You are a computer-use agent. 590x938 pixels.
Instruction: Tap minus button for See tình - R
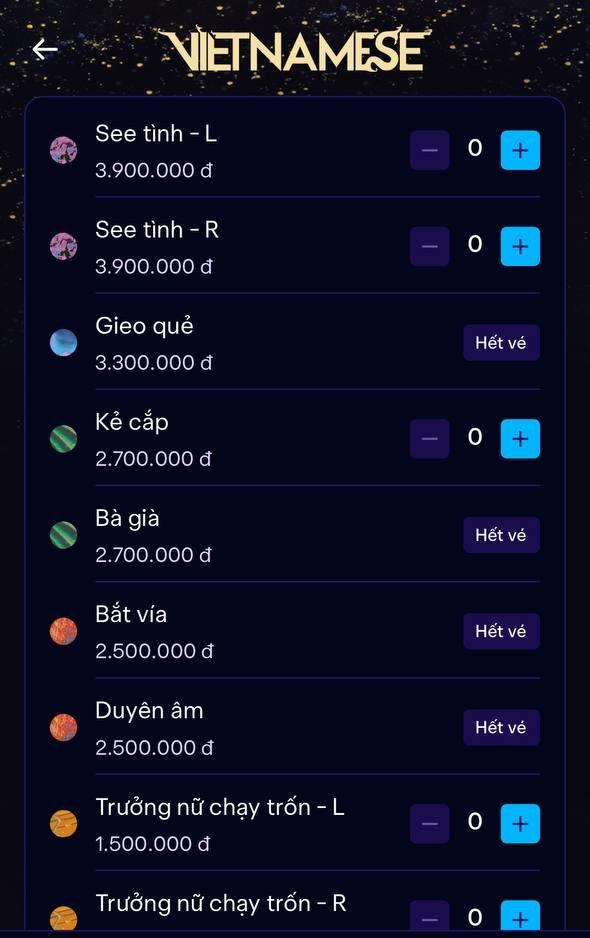pos(430,246)
